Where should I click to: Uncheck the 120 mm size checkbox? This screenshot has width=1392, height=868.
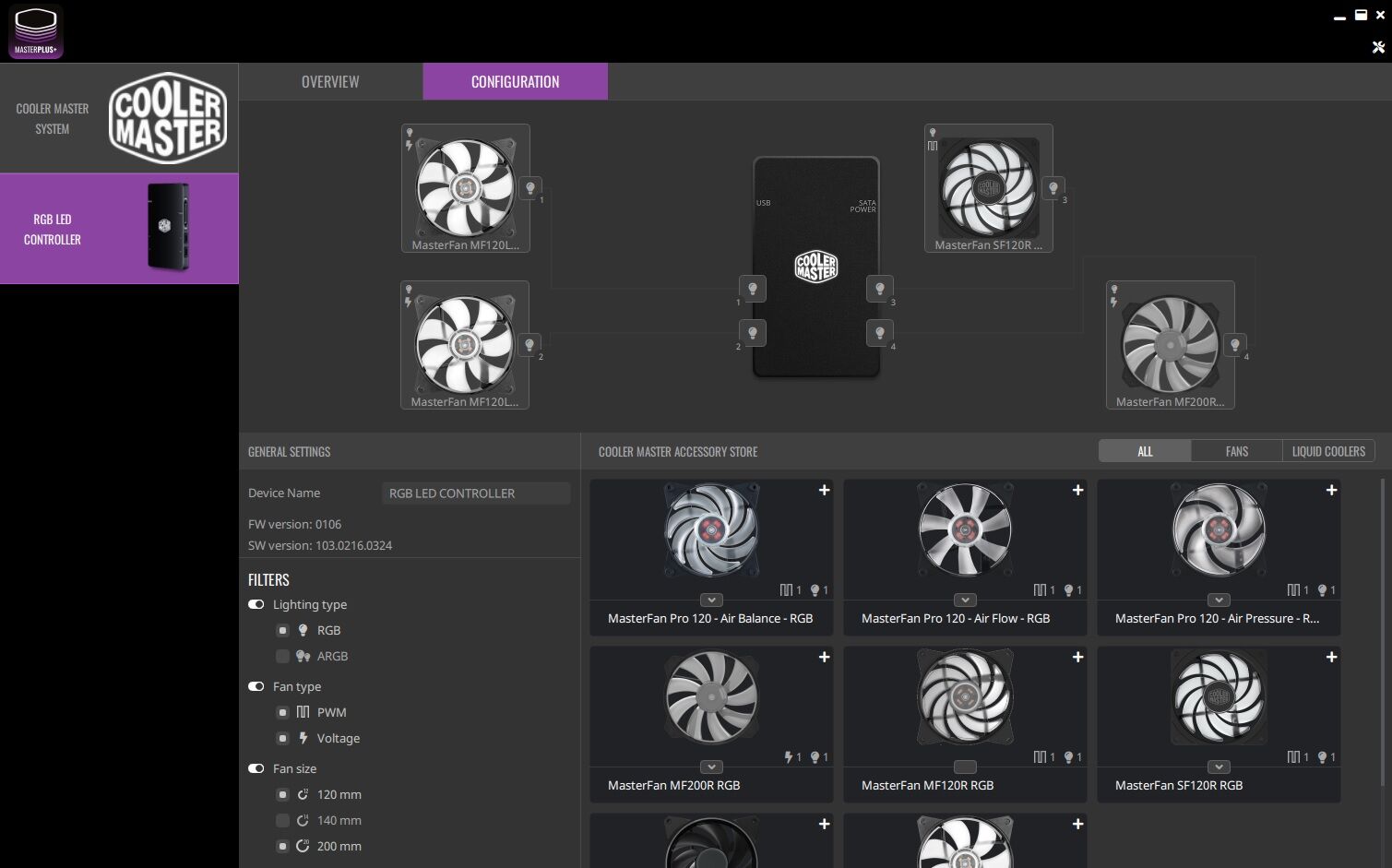click(x=282, y=794)
